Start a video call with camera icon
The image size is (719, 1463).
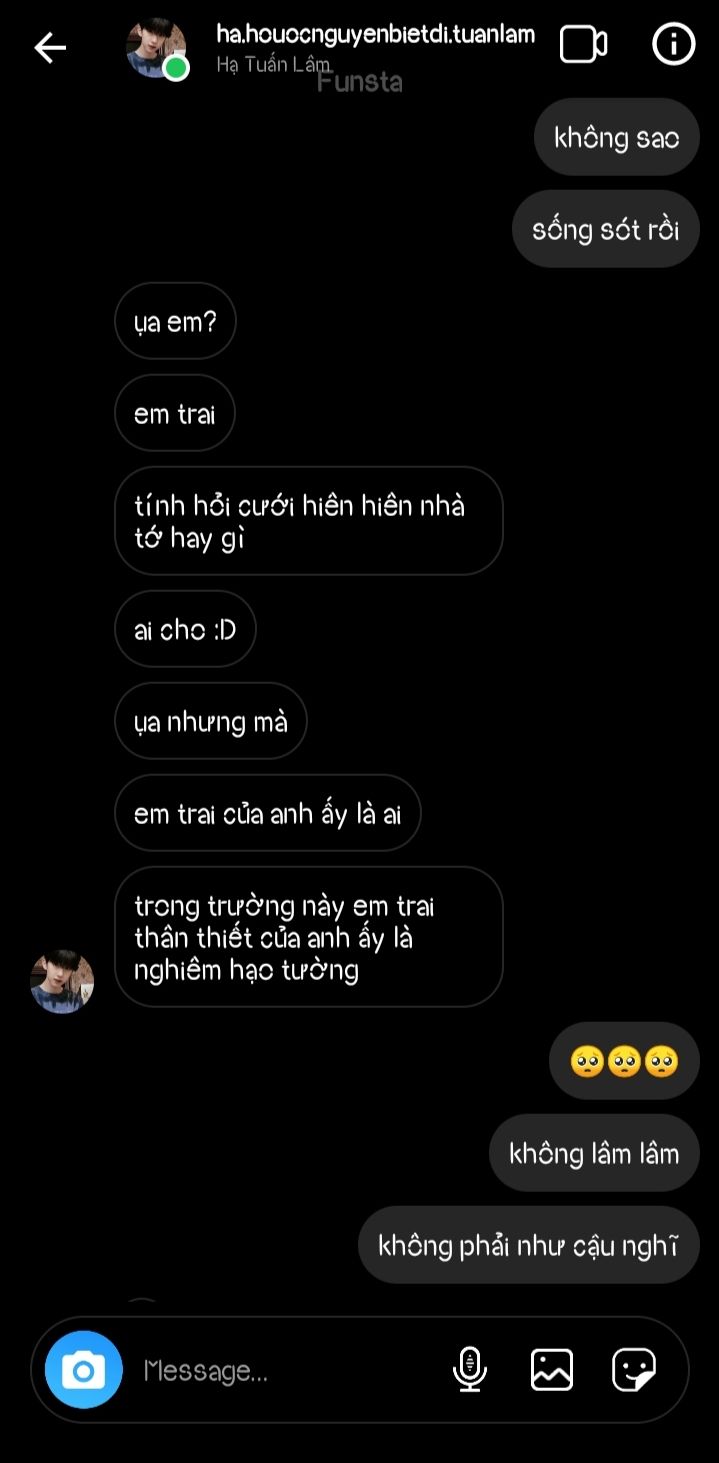(583, 44)
